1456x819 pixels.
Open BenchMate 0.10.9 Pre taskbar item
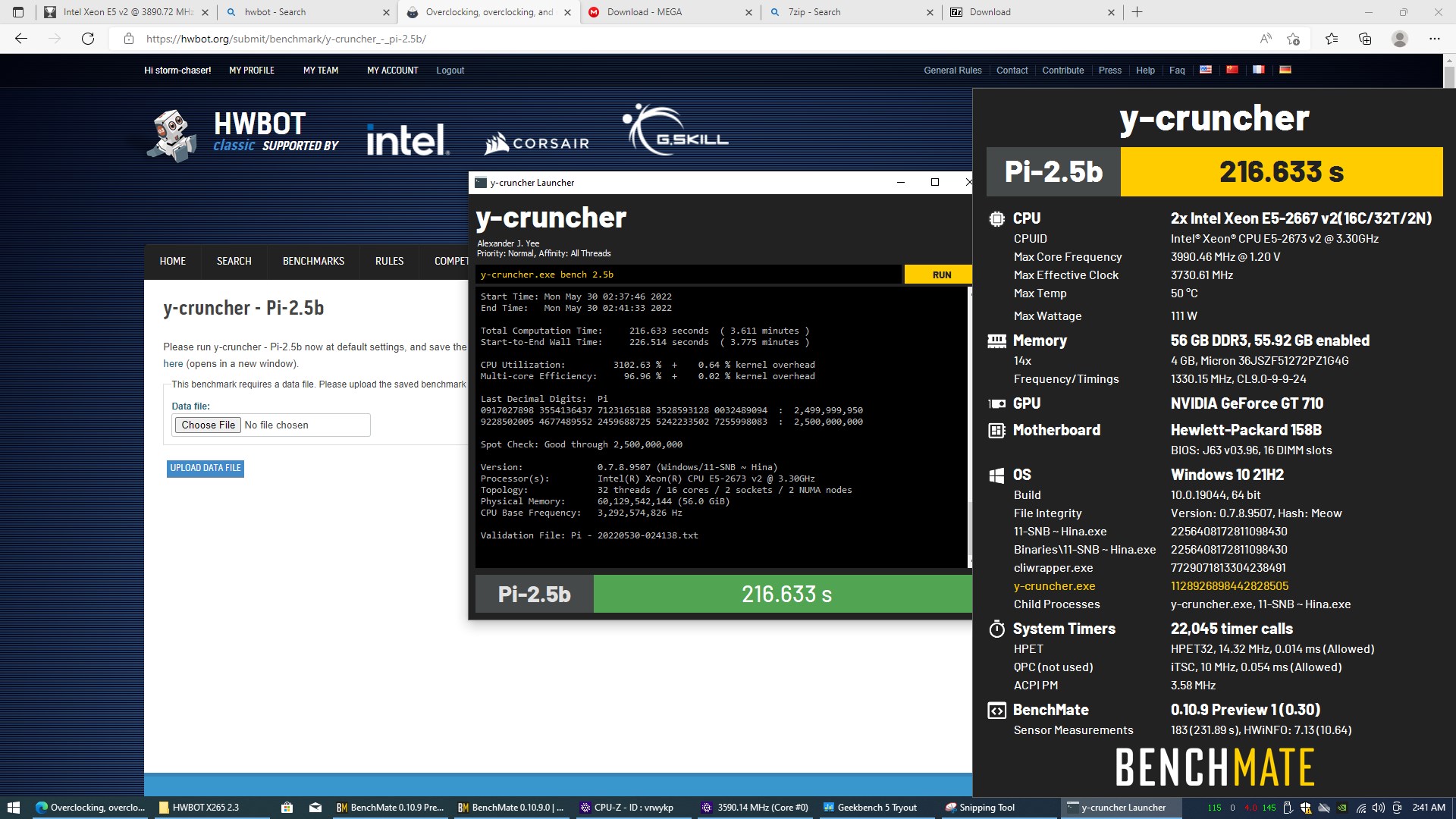[391, 808]
